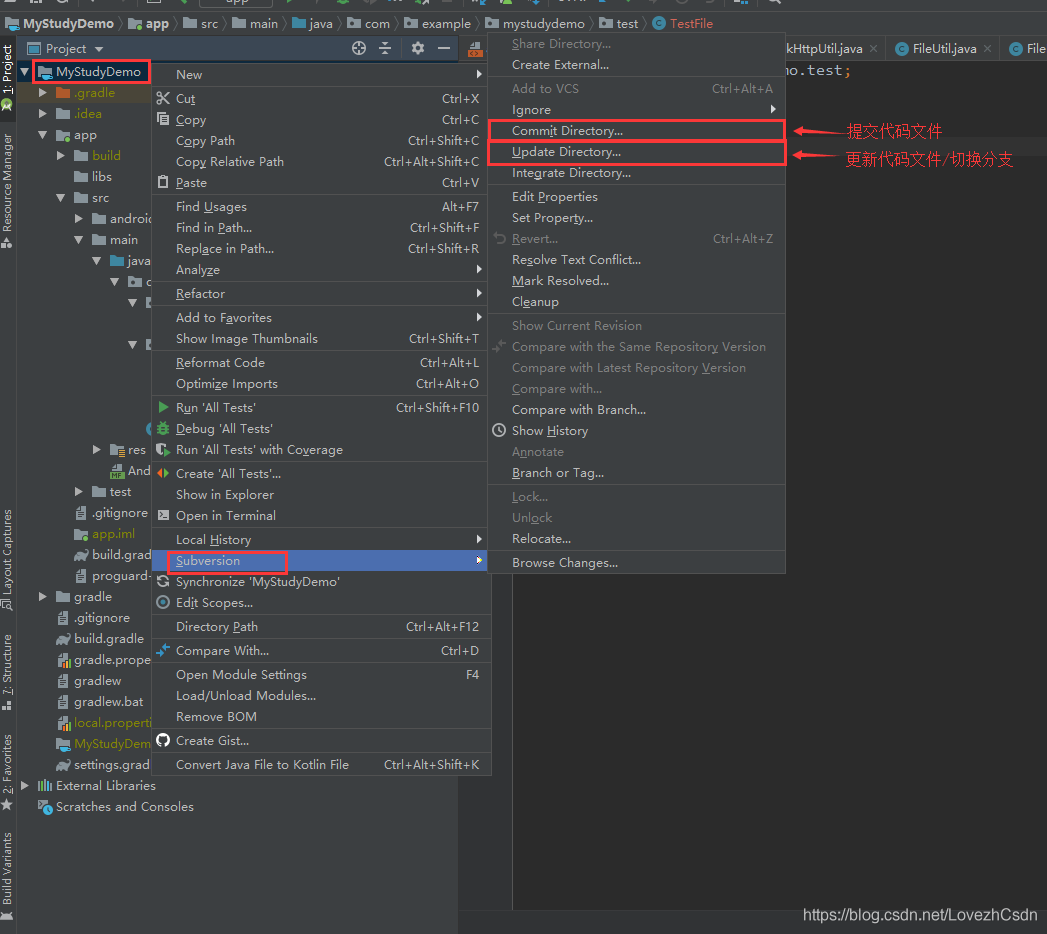Click the green Run 'All Tests' arrow icon
Screen dimensions: 1047x934
point(163,408)
